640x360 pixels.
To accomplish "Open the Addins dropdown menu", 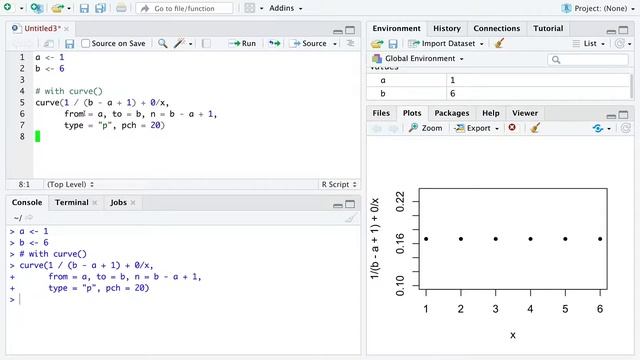I will pyautogui.click(x=285, y=8).
